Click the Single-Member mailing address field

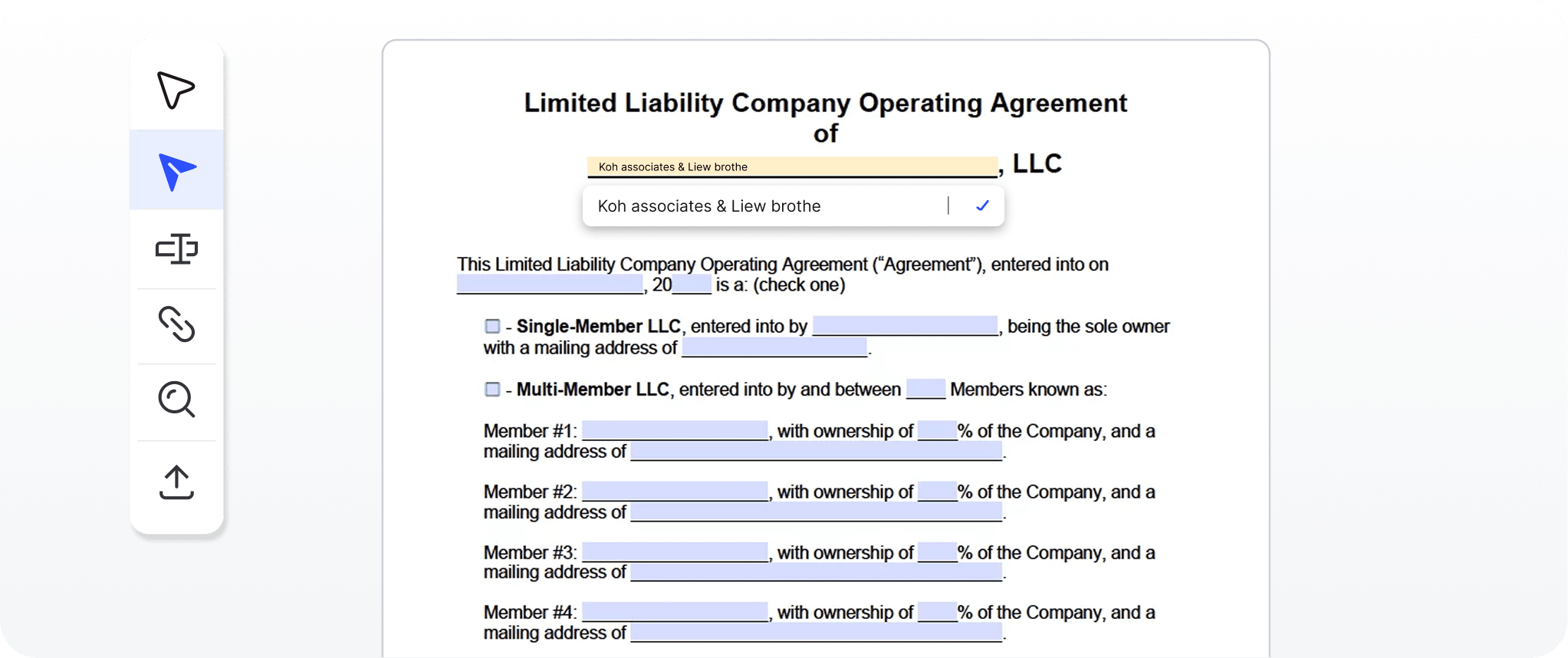[774, 348]
